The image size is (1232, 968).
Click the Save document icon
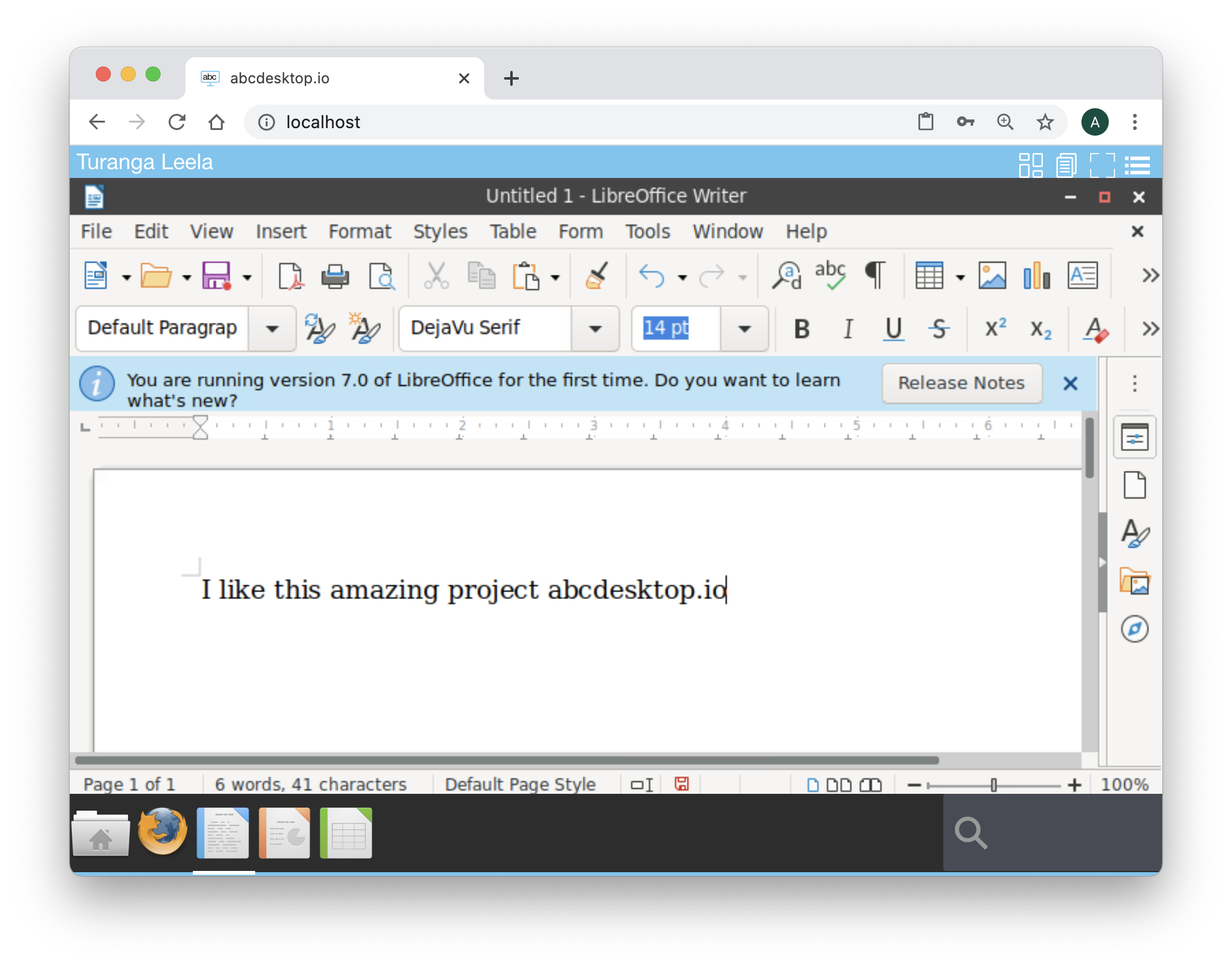(217, 276)
